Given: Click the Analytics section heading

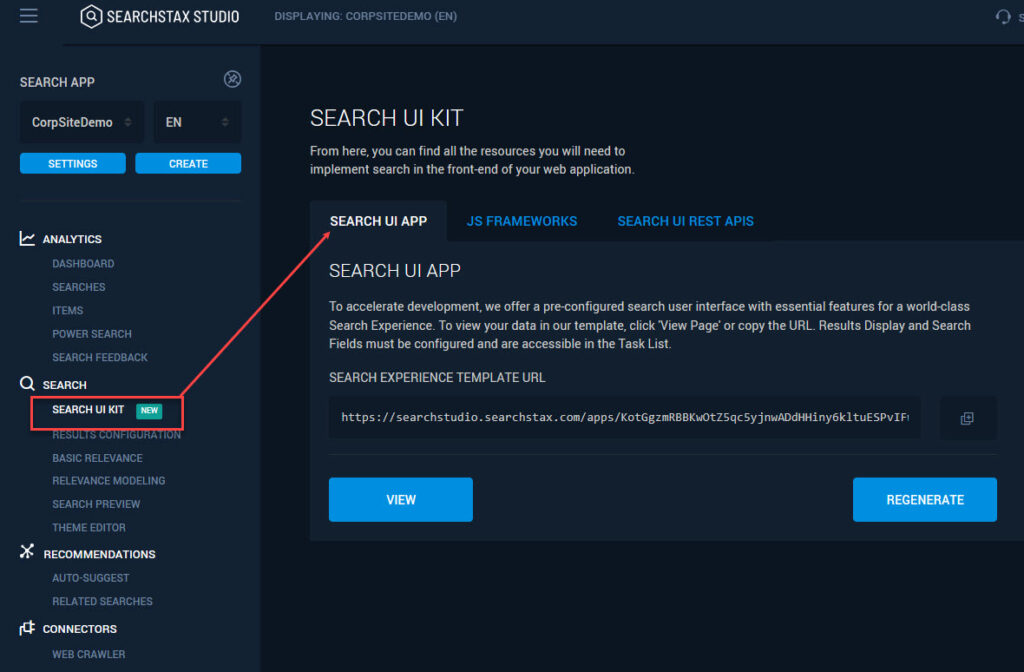Looking at the screenshot, I should [x=72, y=240].
